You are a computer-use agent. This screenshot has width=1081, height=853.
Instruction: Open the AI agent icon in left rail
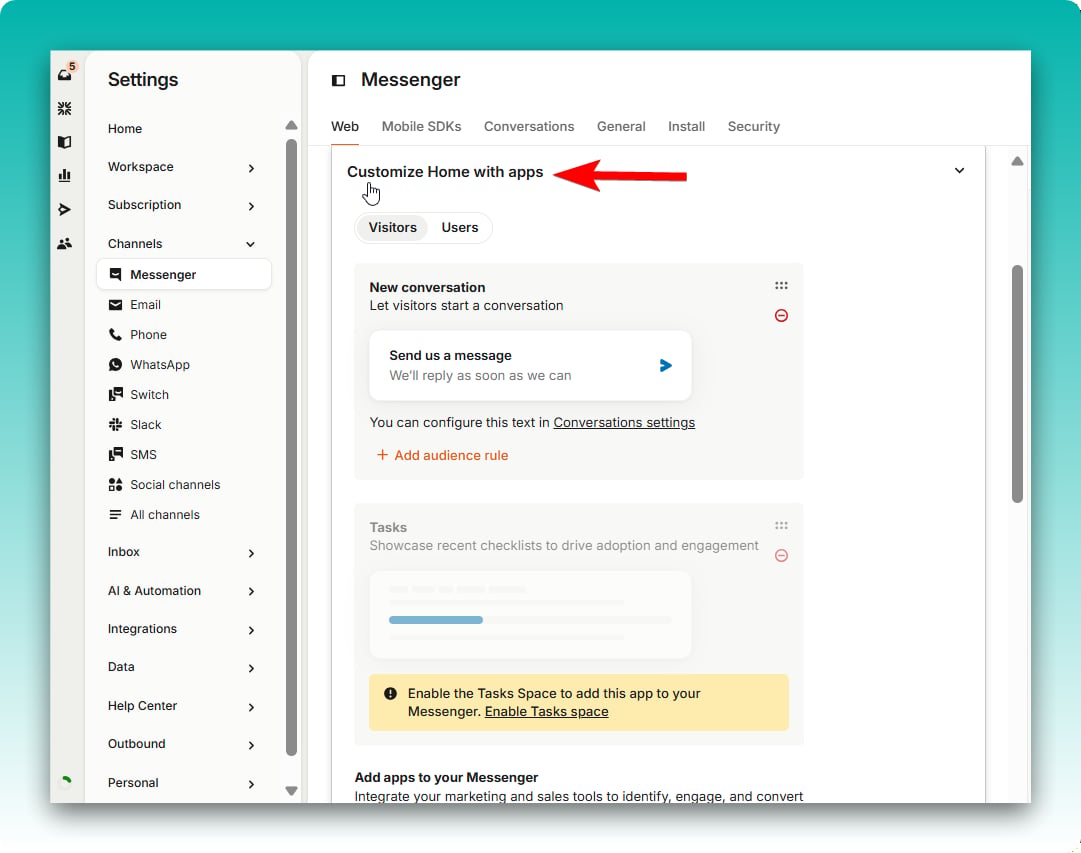pyautogui.click(x=65, y=108)
